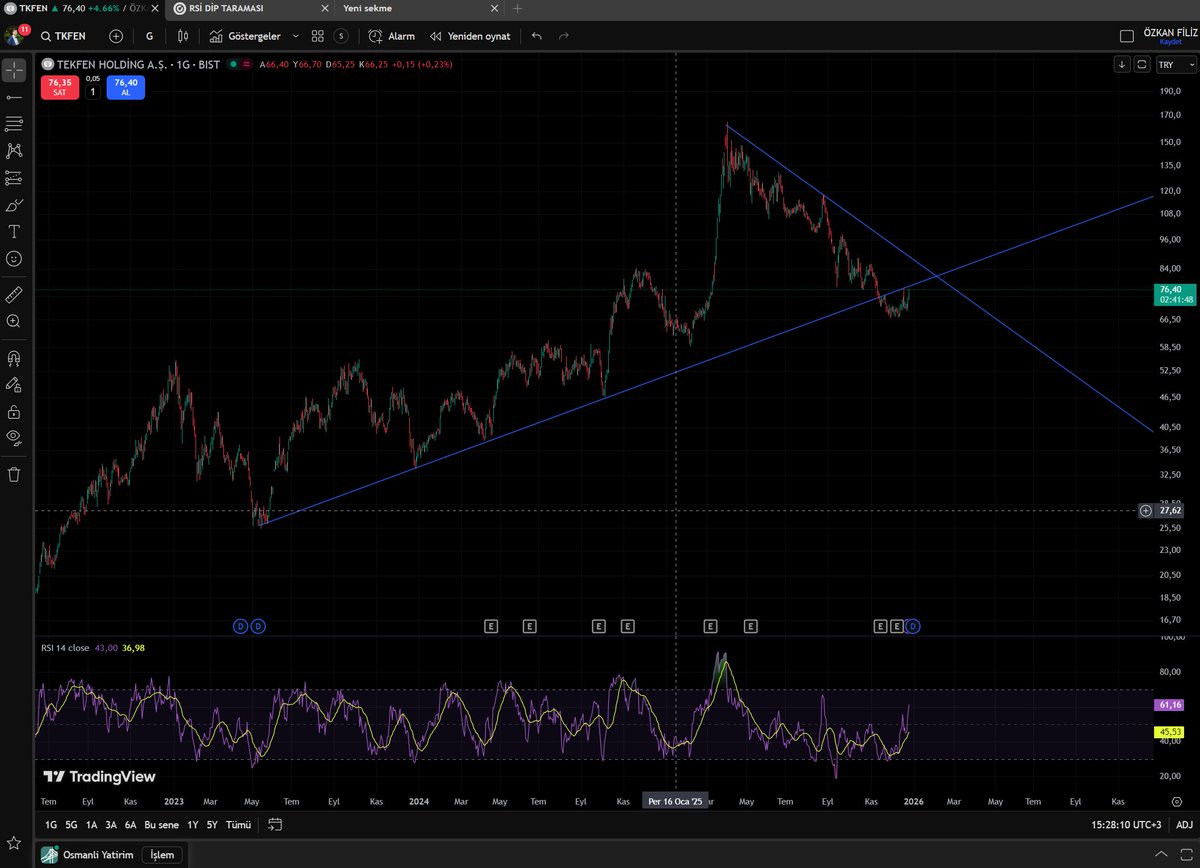Select the crosshair cursor tool
The image size is (1200, 868).
tap(14, 70)
